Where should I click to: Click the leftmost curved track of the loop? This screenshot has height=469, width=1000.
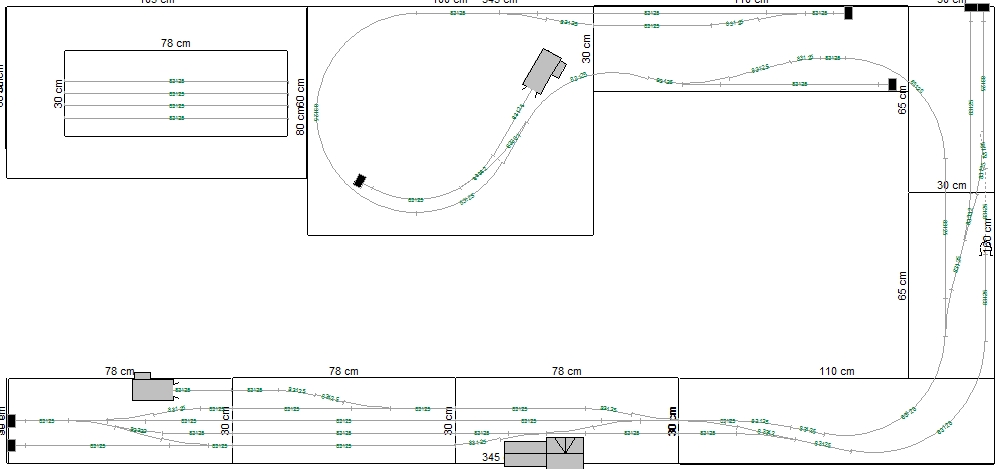[317, 112]
